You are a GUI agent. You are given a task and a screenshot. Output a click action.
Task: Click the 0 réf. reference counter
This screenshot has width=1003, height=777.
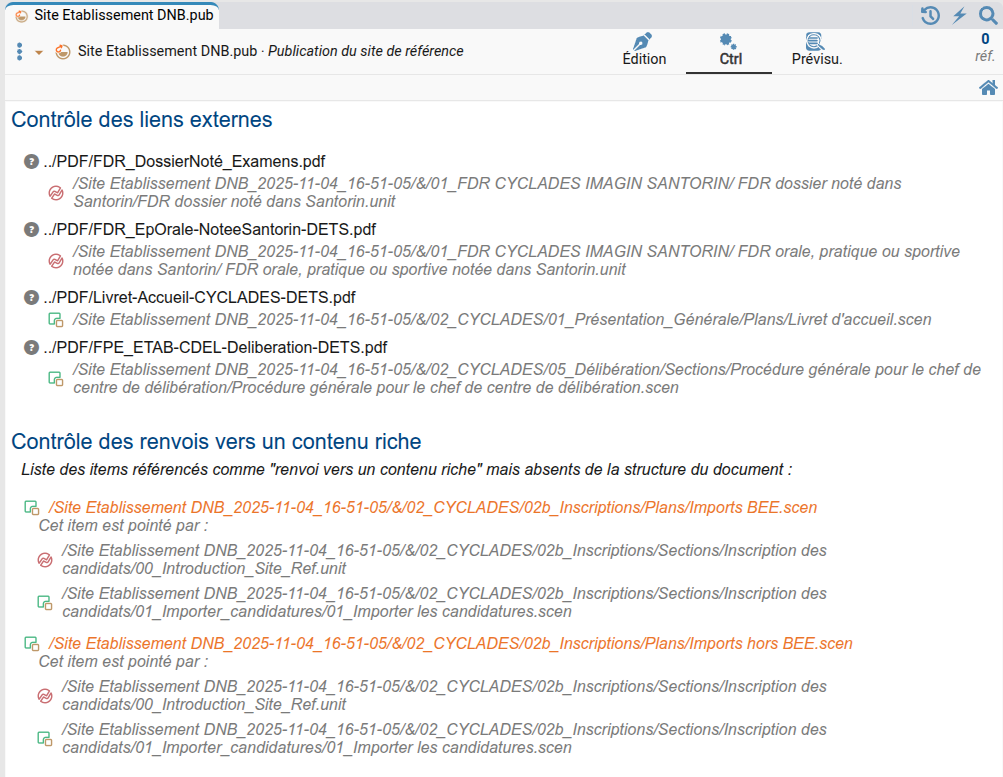click(984, 48)
